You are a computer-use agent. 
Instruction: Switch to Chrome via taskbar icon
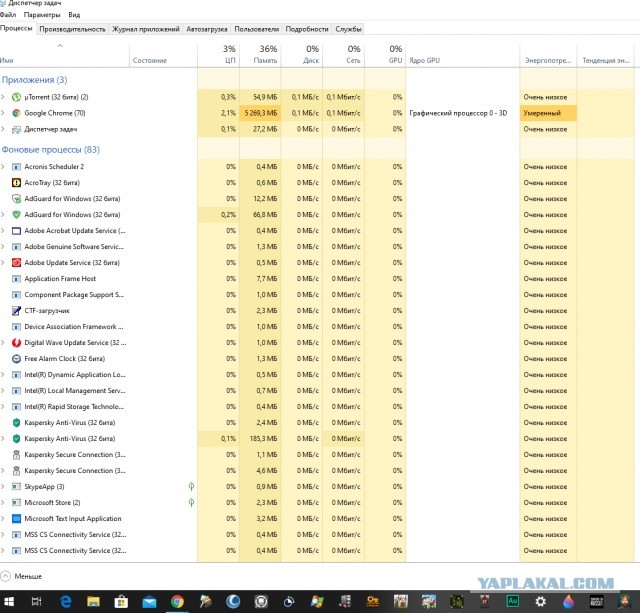(177, 602)
